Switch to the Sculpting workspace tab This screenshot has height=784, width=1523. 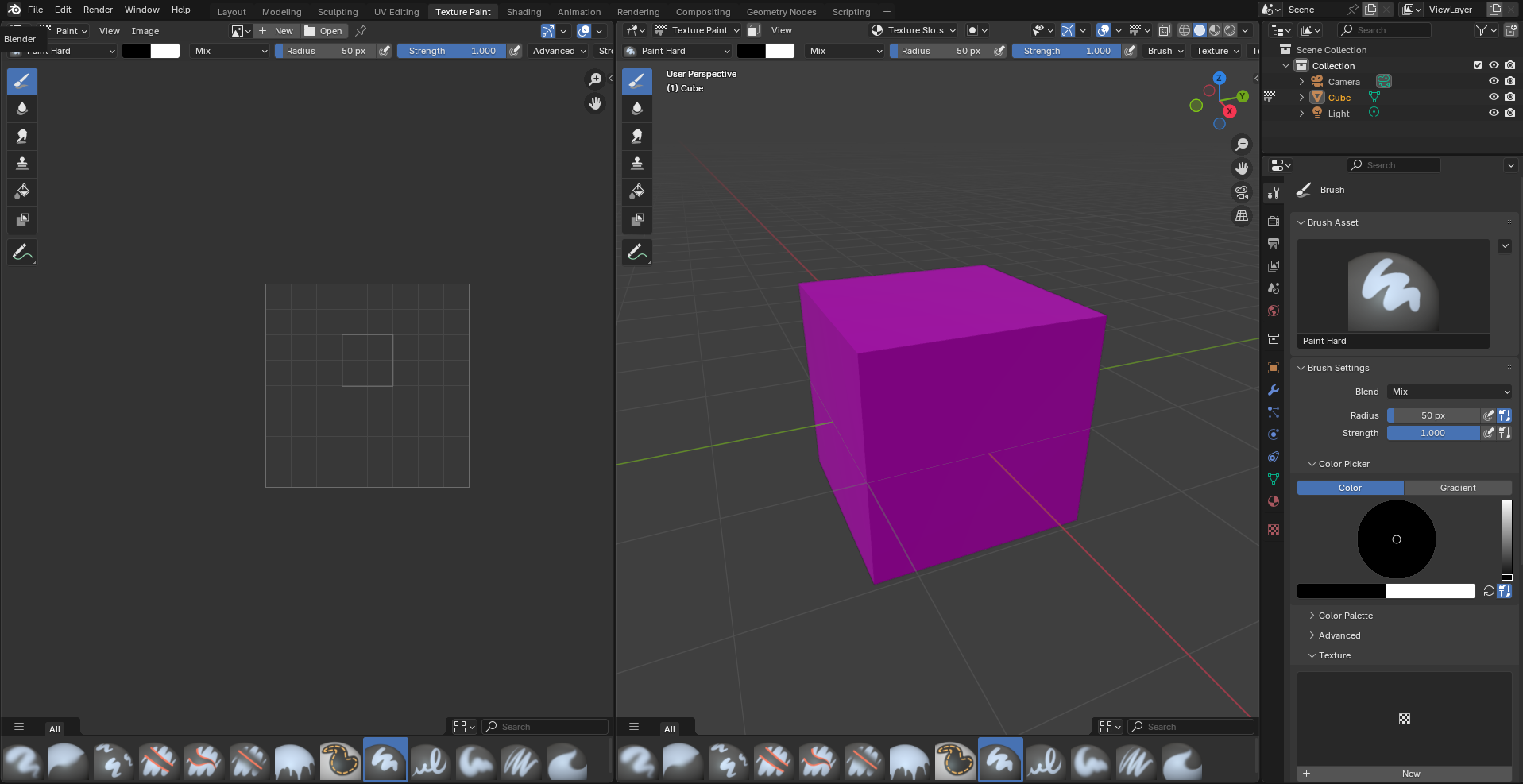pyautogui.click(x=338, y=12)
